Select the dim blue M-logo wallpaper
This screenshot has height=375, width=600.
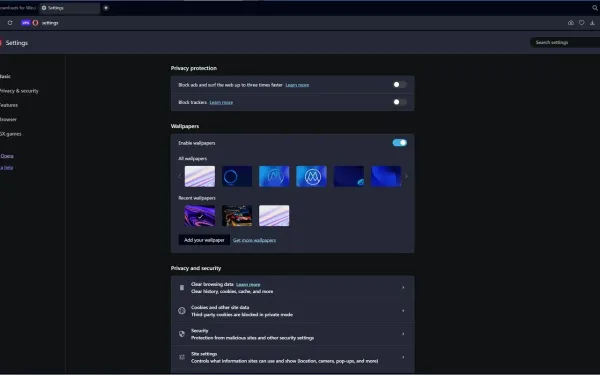point(274,176)
